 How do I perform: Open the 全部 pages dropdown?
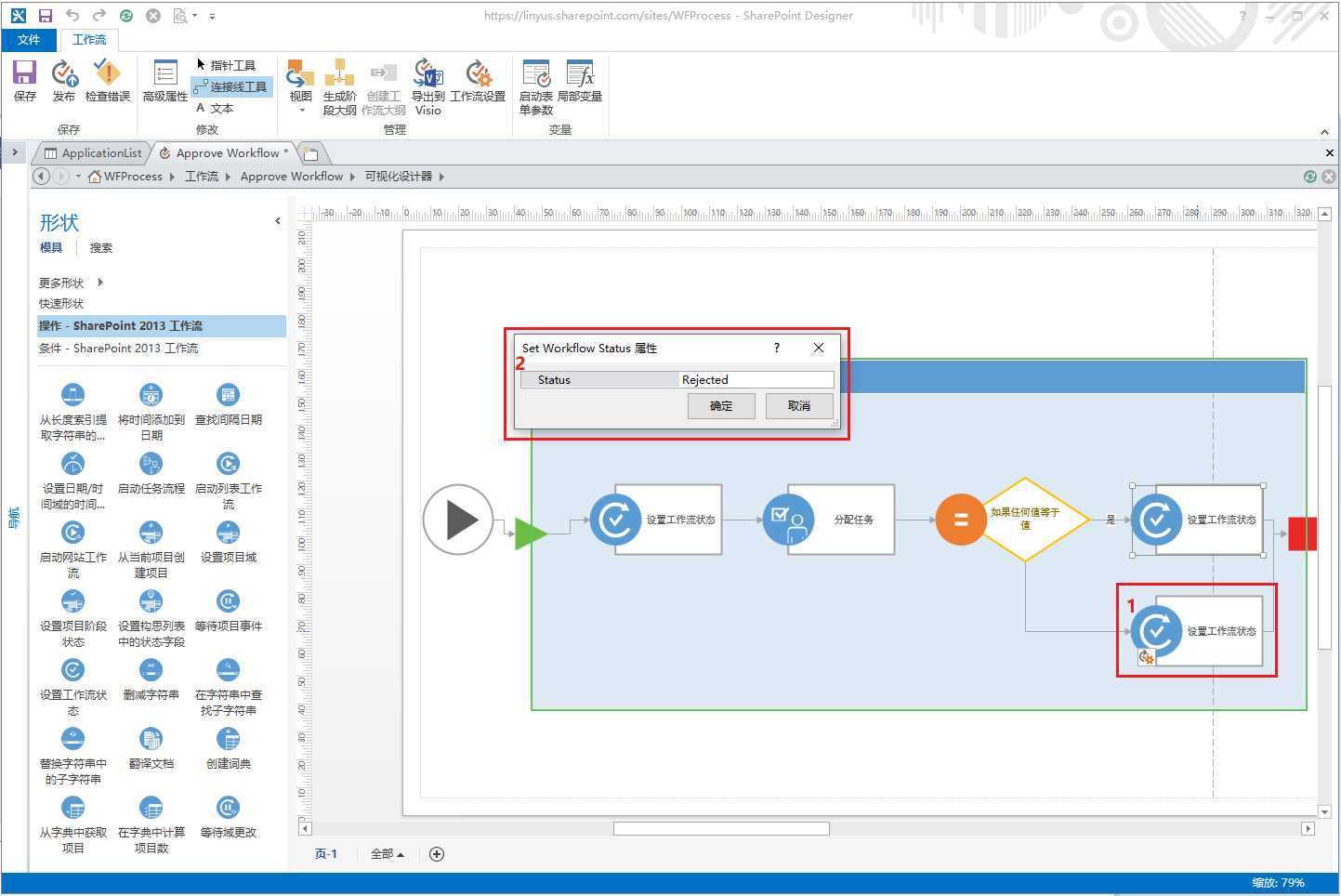[x=387, y=854]
